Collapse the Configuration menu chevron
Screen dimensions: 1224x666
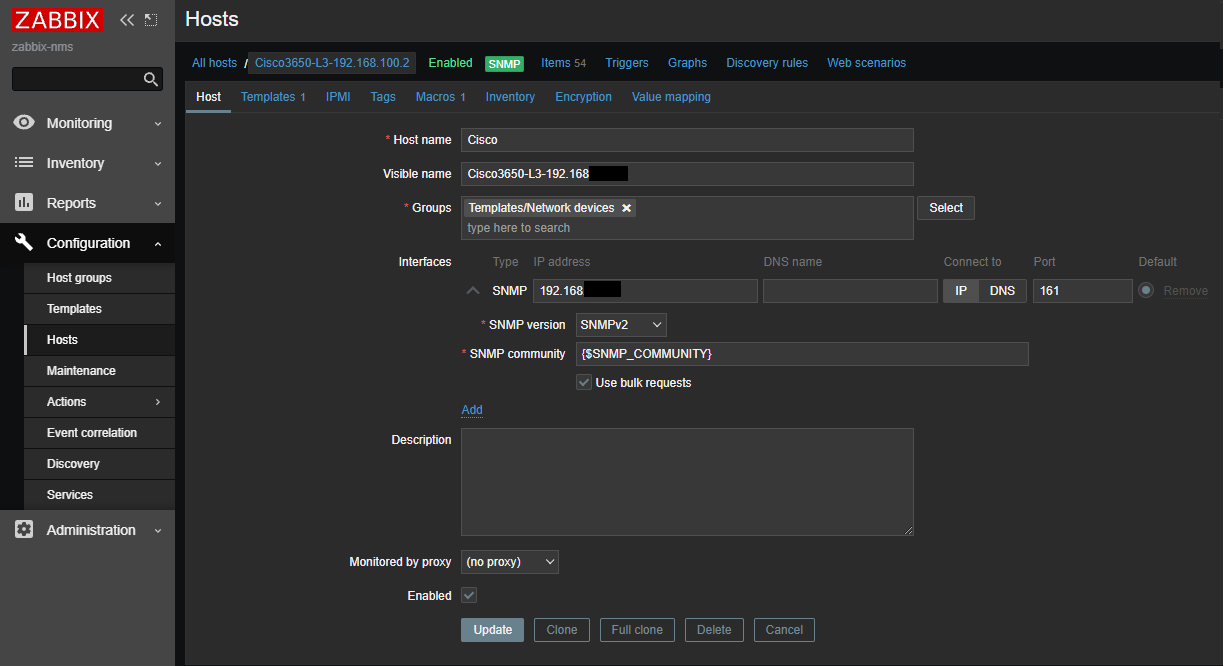[x=158, y=244]
